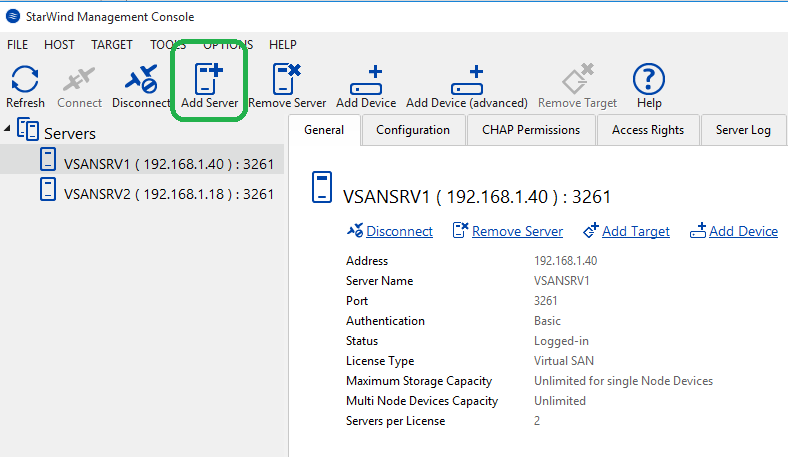Click the VSANSRV2 server icon in tree

(48, 190)
